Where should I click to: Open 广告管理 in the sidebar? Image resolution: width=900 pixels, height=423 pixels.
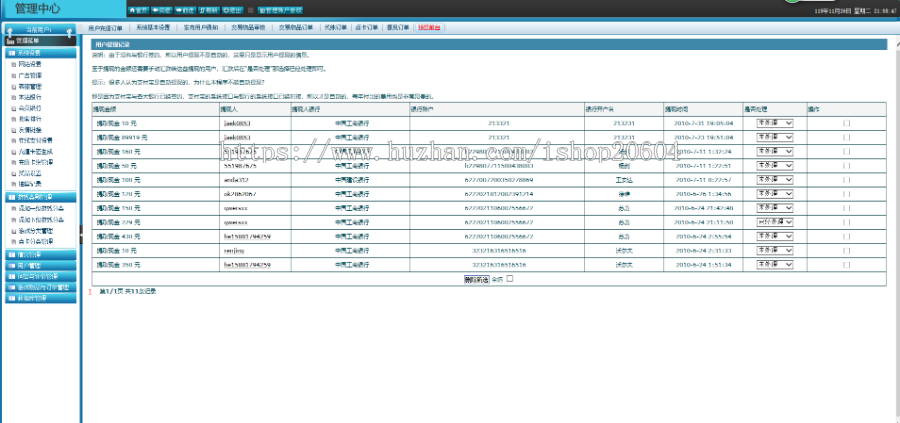29,75
